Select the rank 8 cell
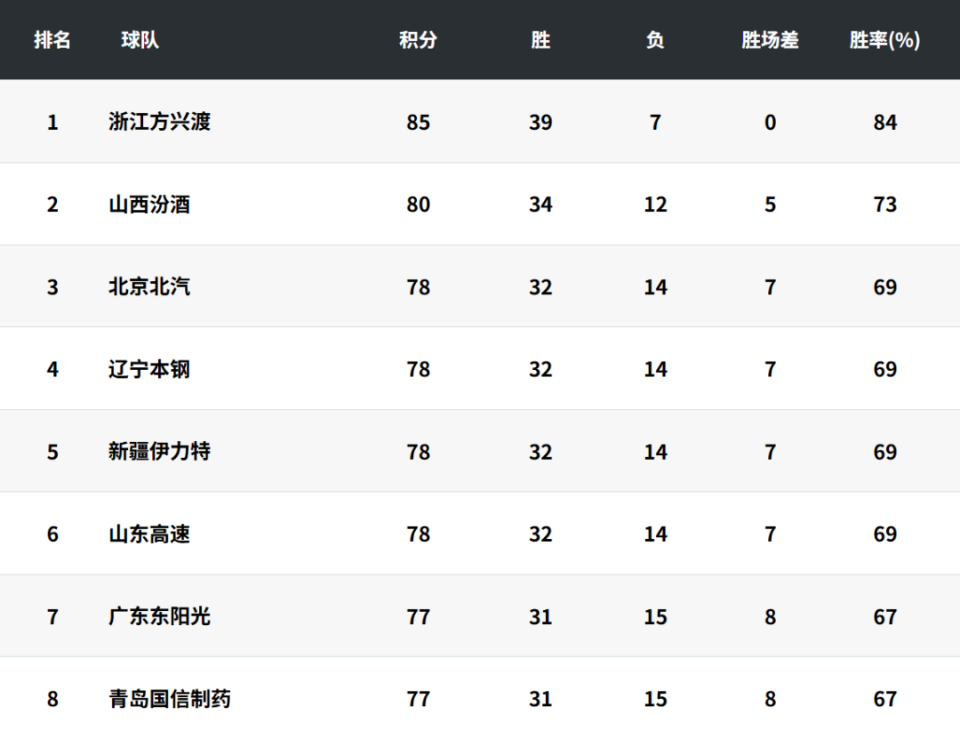The width and height of the screenshot is (960, 739). (x=53, y=699)
